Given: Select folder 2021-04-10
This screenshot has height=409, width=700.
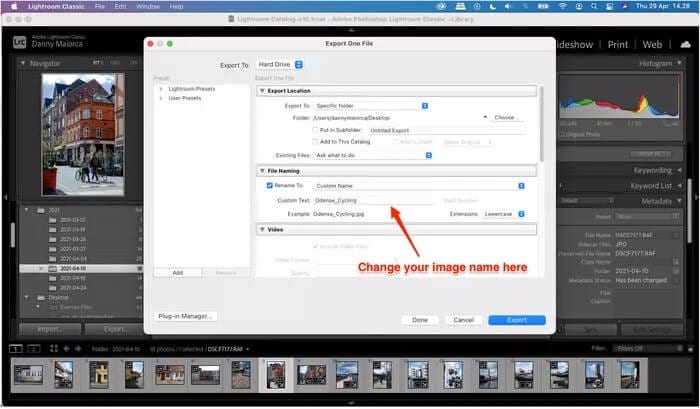Looking at the screenshot, I should click(x=81, y=268).
